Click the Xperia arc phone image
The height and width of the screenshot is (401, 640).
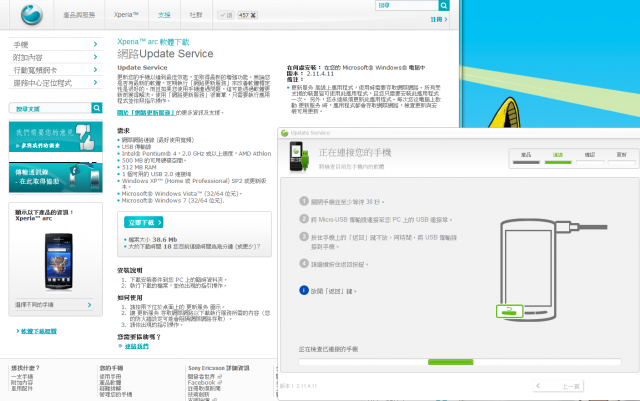(59, 261)
